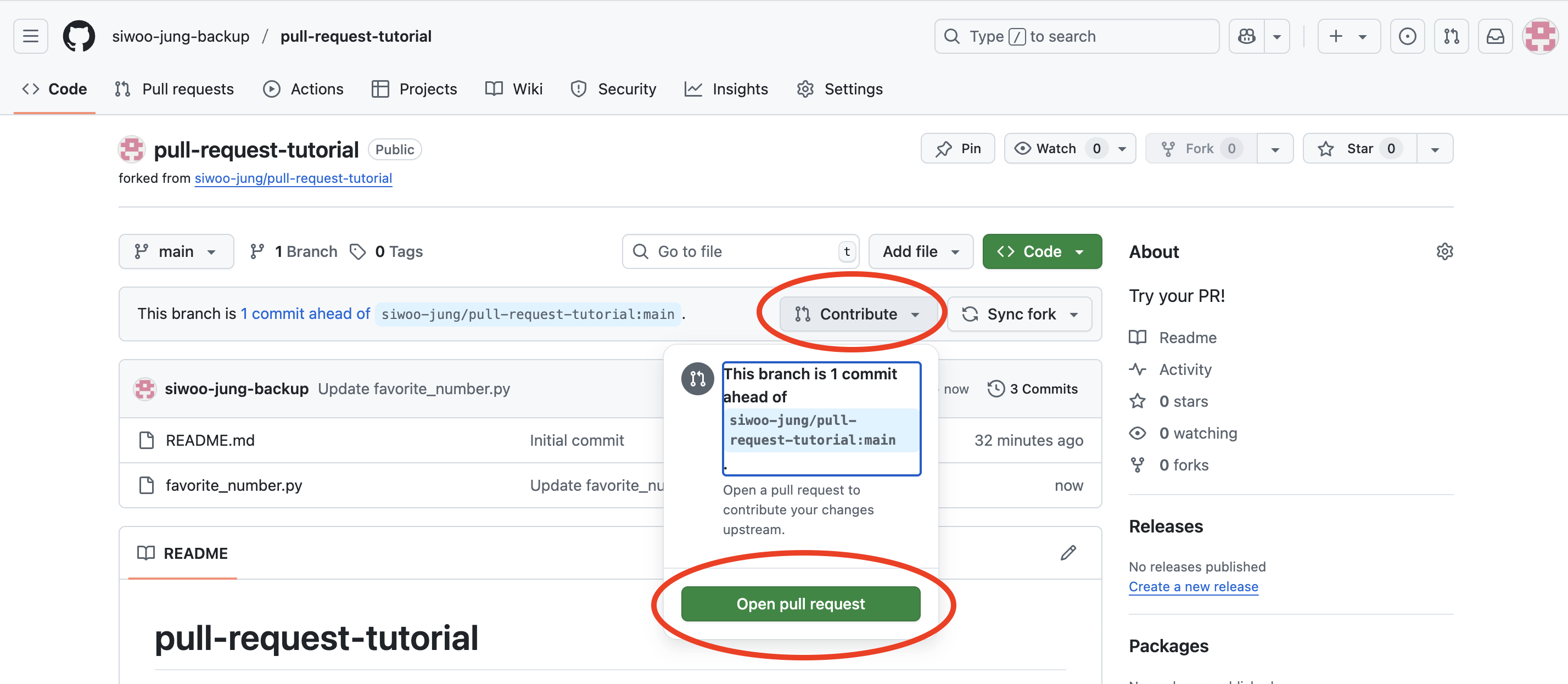Screen dimensions: 1568x684
Task: Open pull-request-tutorial breadcrumb link
Action: pos(355,37)
